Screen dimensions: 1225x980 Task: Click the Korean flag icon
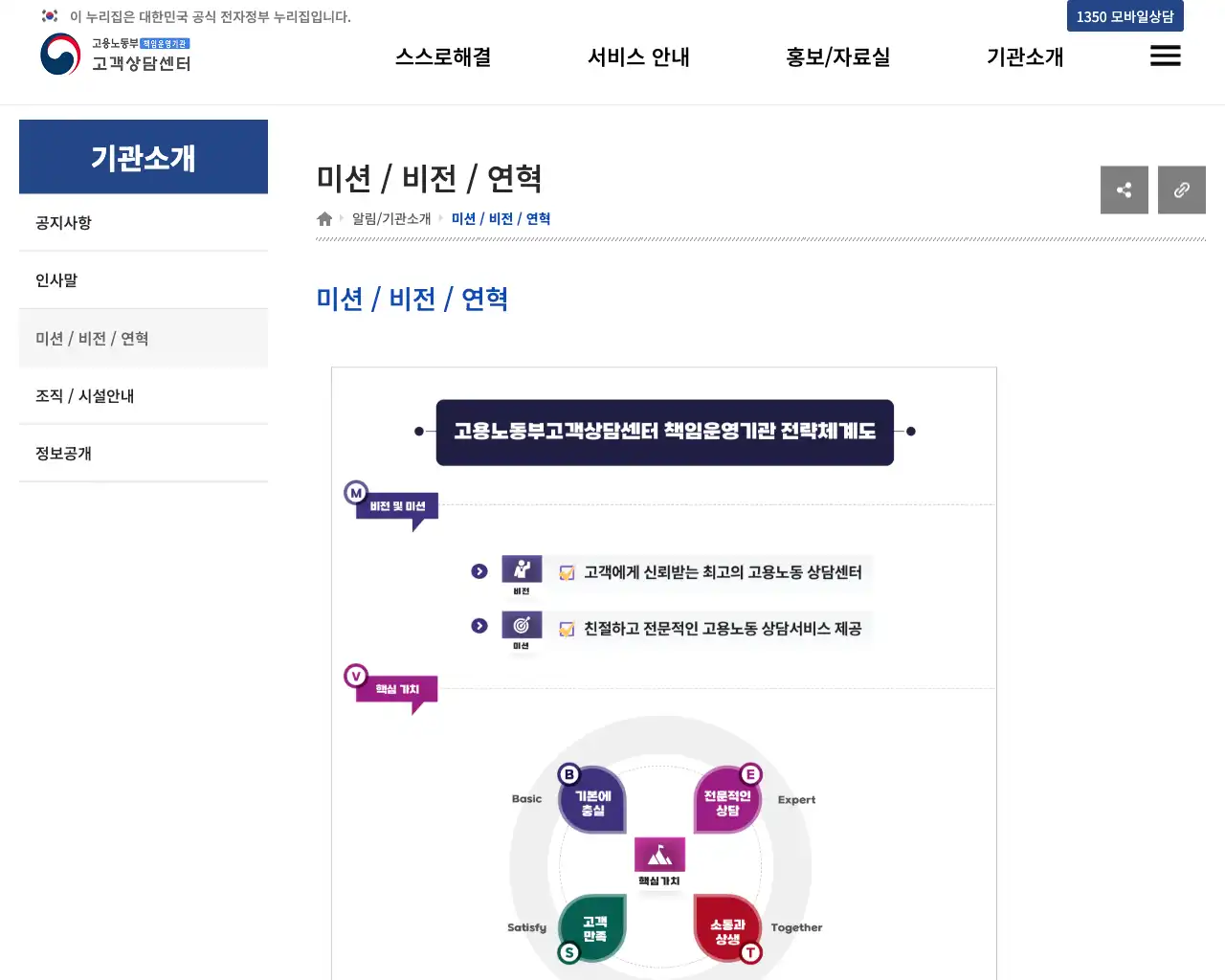(x=50, y=16)
